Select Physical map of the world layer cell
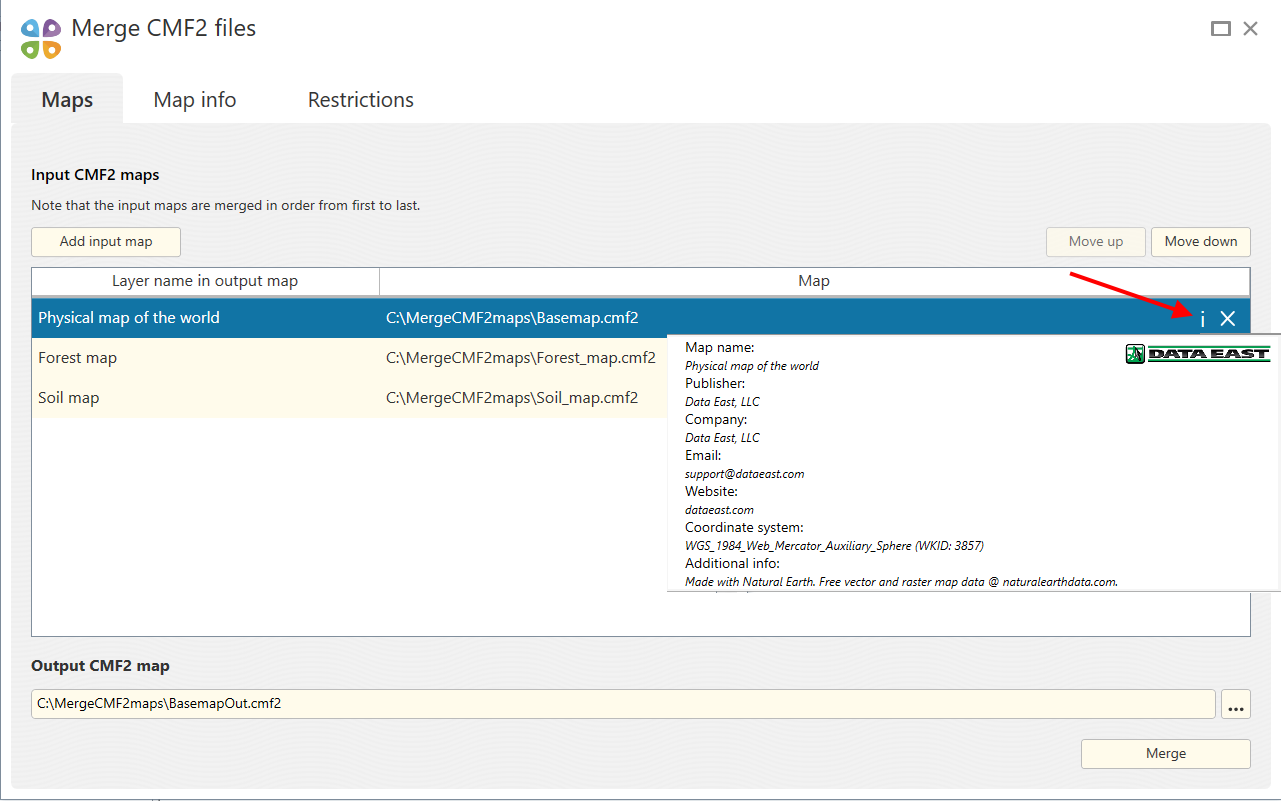This screenshot has height=801, width=1281. point(205,318)
